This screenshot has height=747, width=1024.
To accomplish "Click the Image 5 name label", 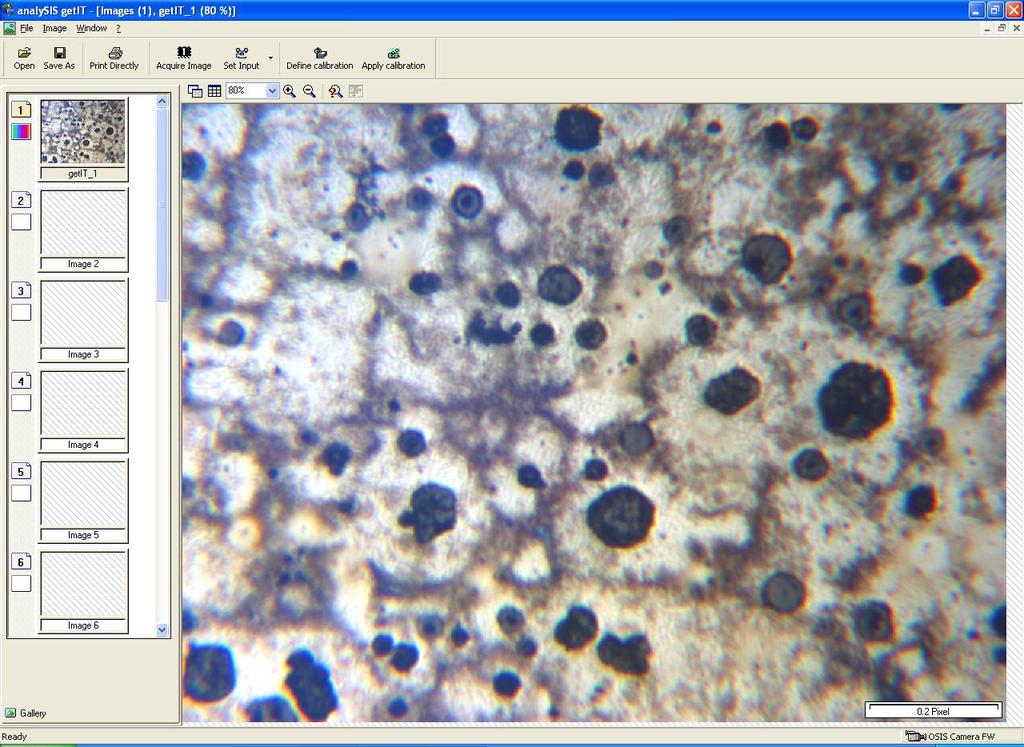I will click(83, 535).
